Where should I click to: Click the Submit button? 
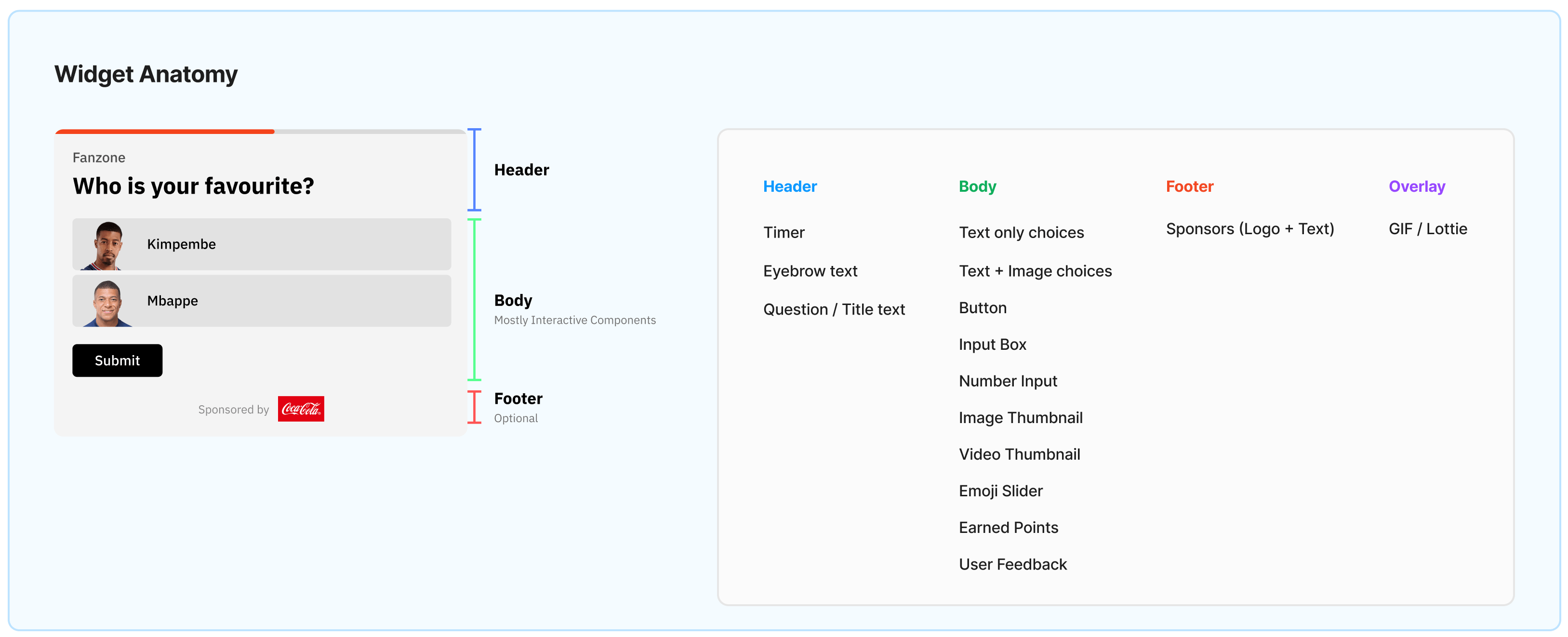[117, 360]
